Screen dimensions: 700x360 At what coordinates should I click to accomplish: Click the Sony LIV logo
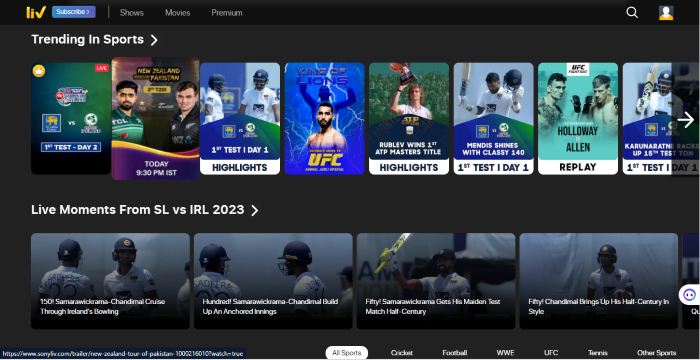pos(36,12)
